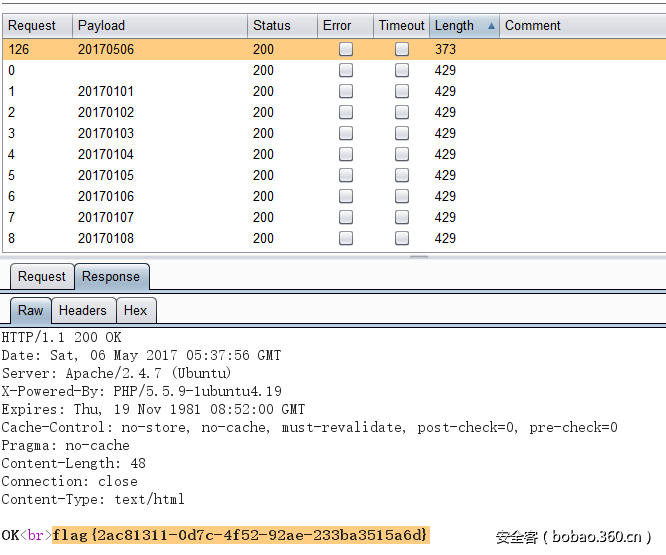Select result row with payload 20170103
Image resolution: width=666 pixels, height=555 pixels.
[x=106, y=133]
